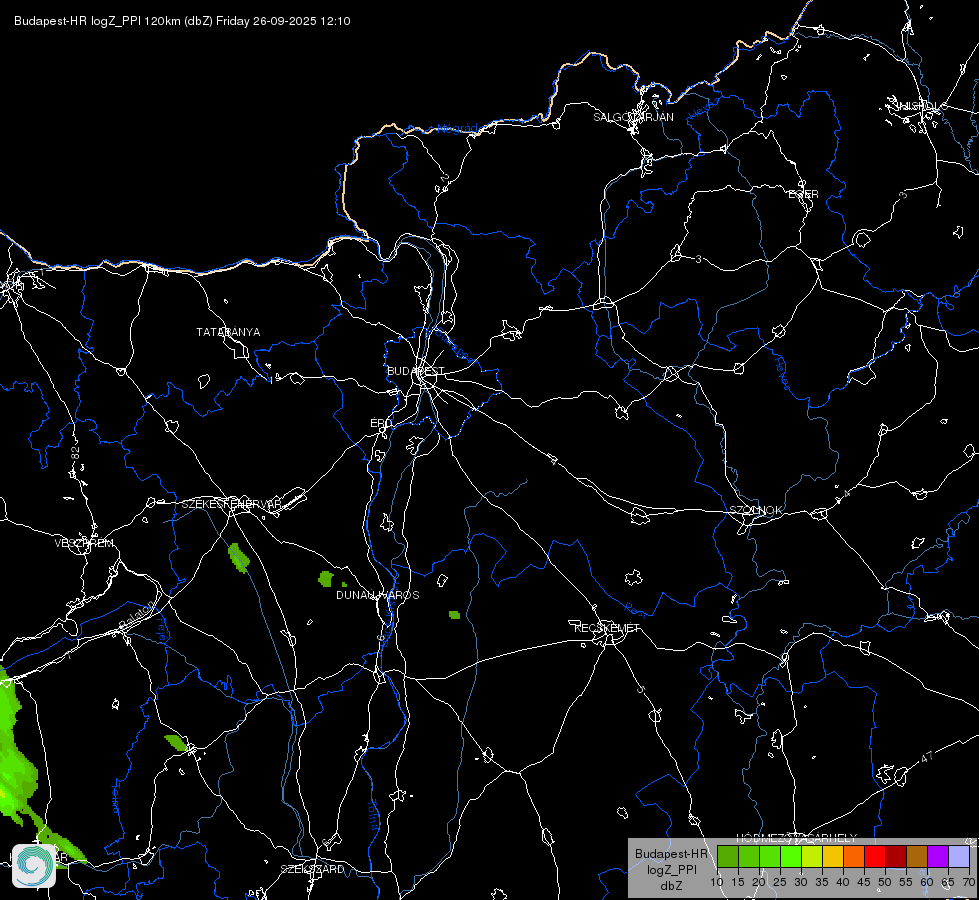
Task: Click the small echo southeast of Dunaújváros
Action: coord(455,615)
